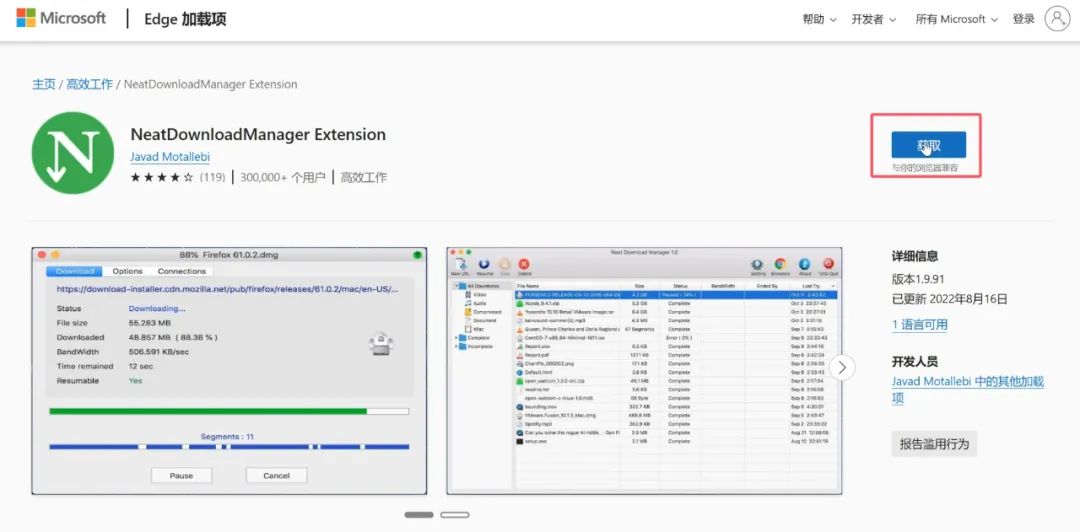The width and height of the screenshot is (1080, 532).
Task: Open the 所有 Microsoft dropdown
Action: (956, 19)
